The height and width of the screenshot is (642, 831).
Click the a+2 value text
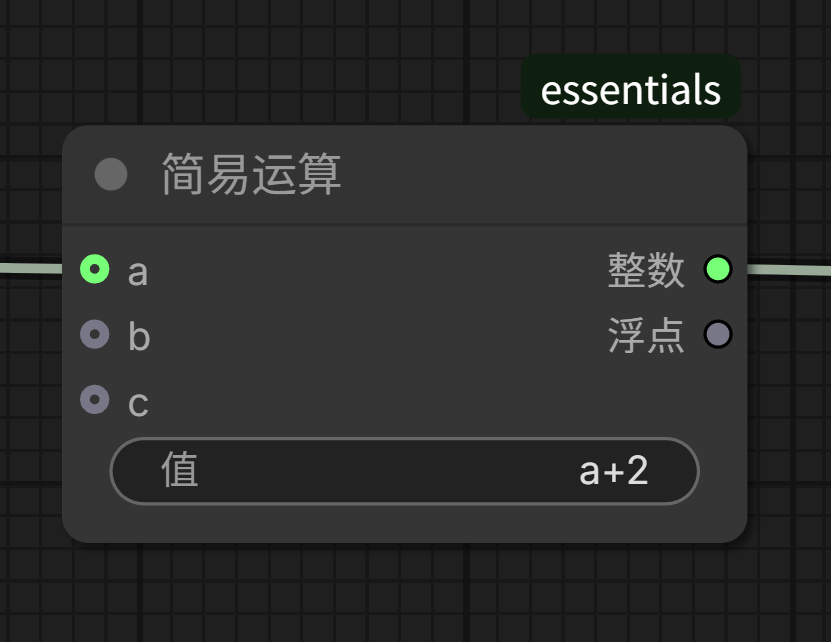613,470
